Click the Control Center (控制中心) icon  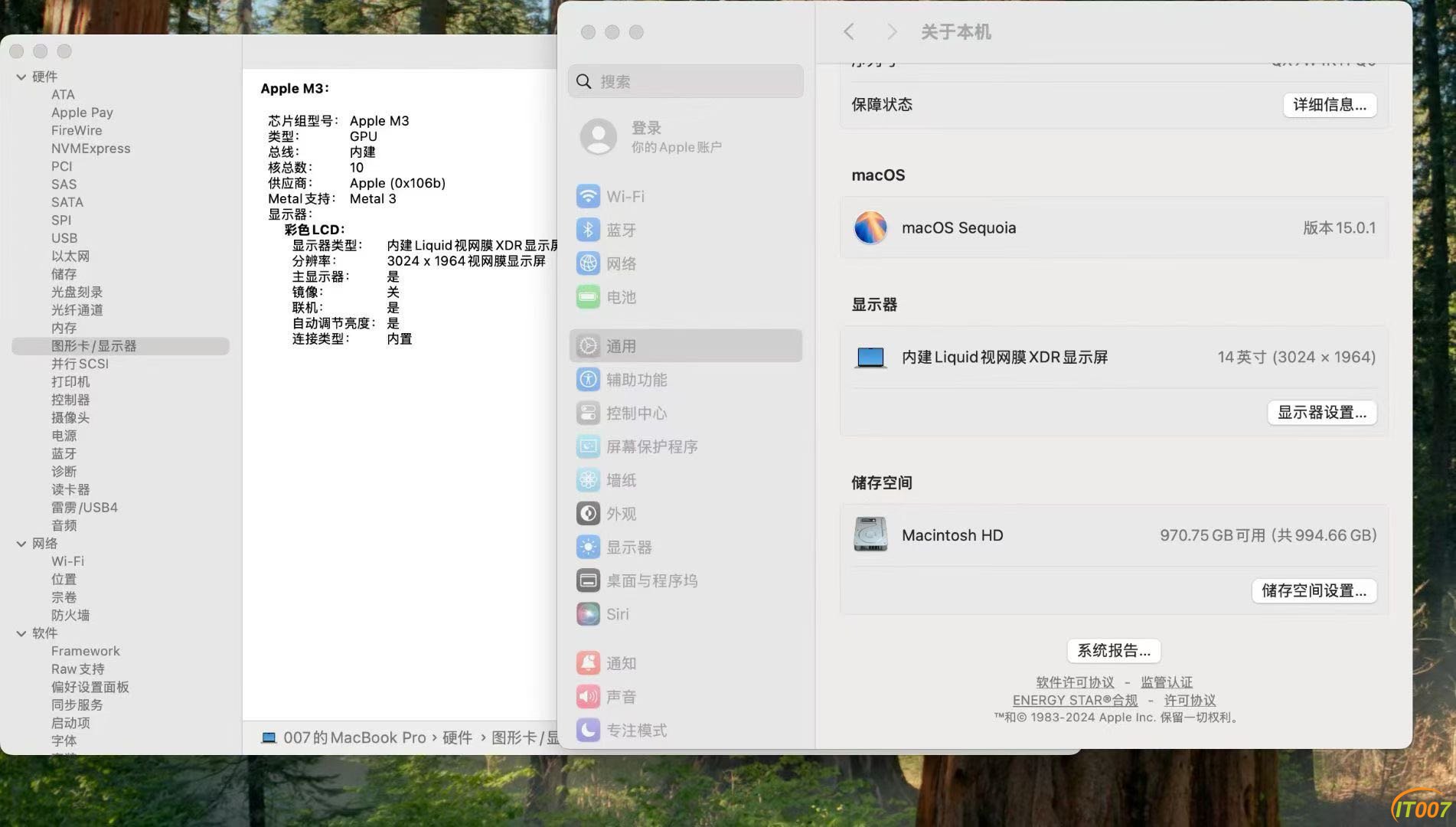pos(588,413)
